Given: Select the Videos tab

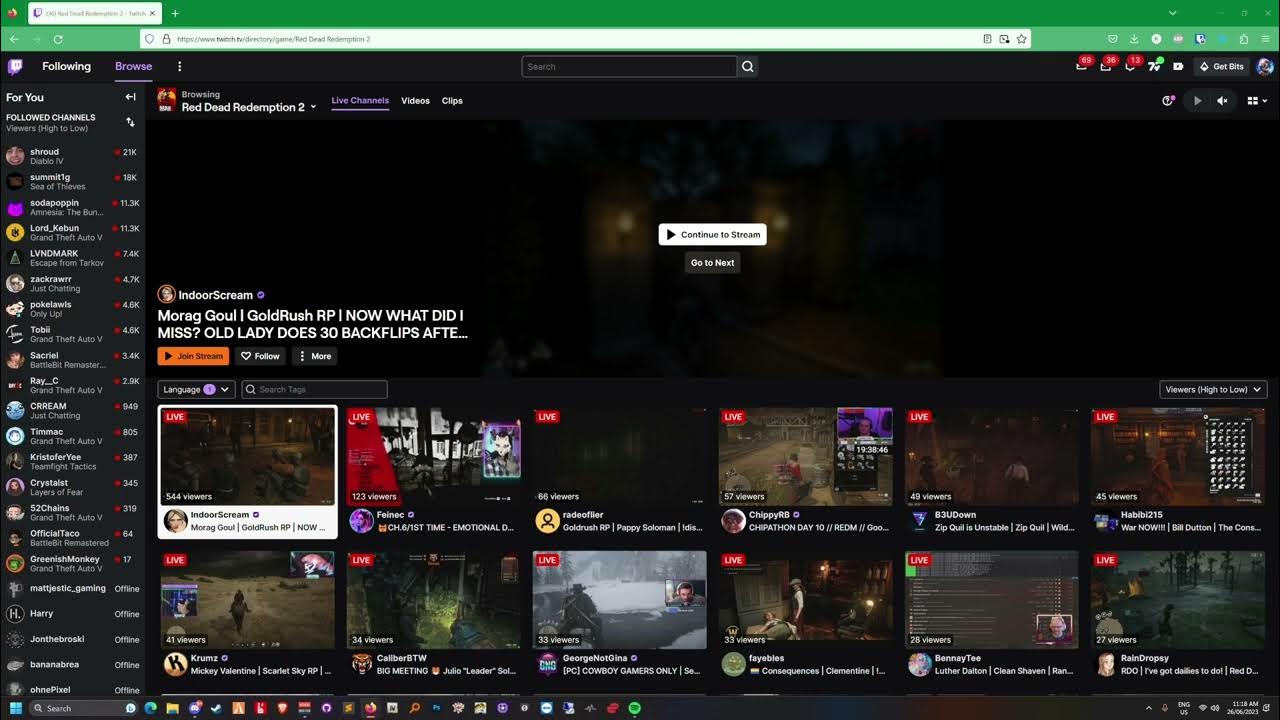Looking at the screenshot, I should (x=415, y=101).
